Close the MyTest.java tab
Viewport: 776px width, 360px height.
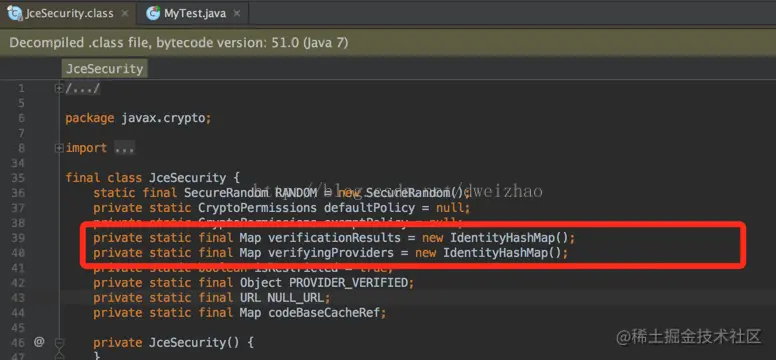coord(237,13)
